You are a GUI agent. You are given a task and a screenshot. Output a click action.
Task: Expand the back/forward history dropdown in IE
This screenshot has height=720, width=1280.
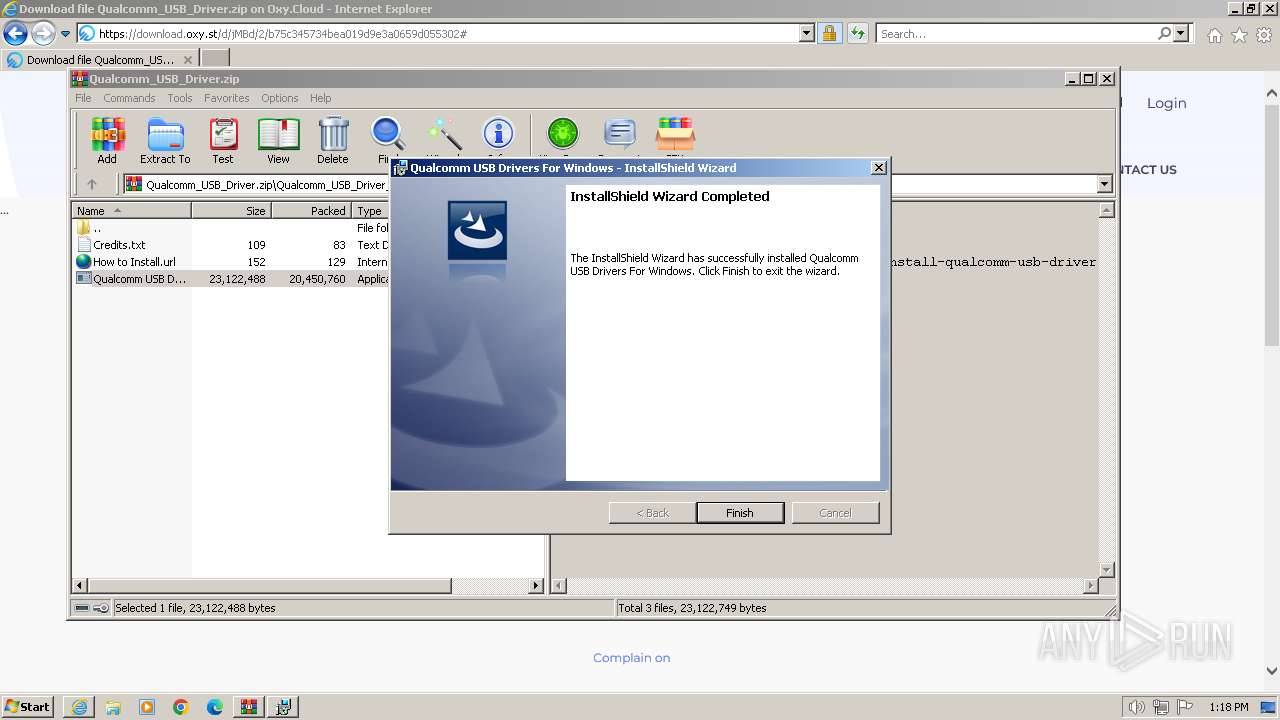65,34
